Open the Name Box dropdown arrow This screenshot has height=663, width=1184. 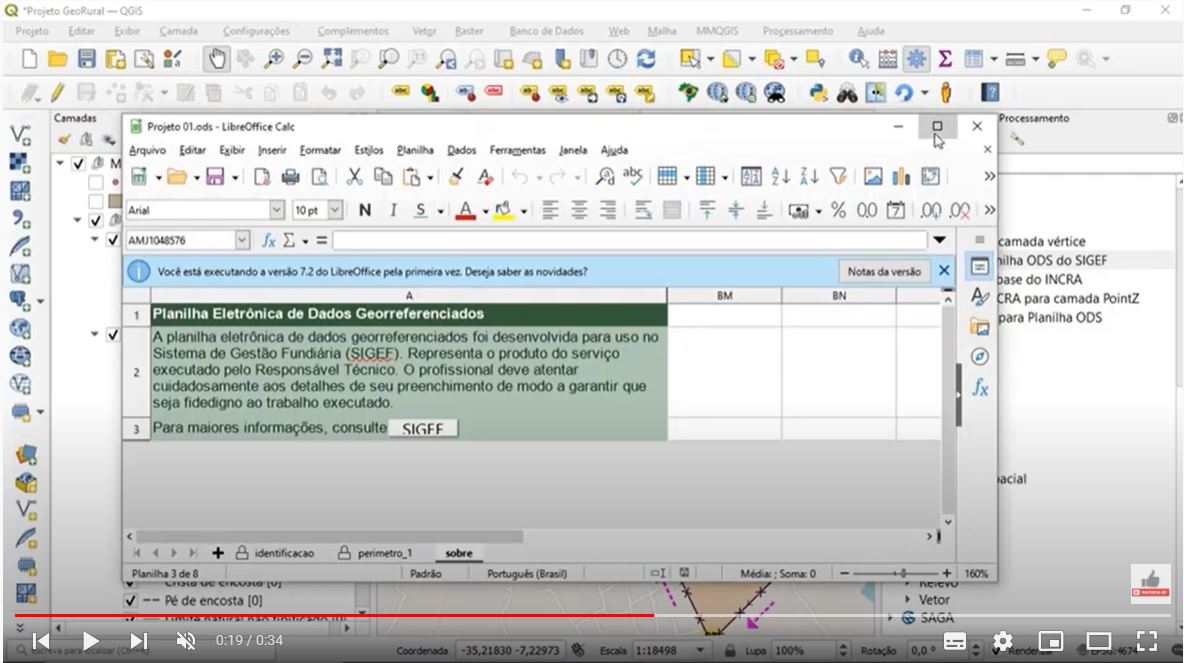point(242,241)
